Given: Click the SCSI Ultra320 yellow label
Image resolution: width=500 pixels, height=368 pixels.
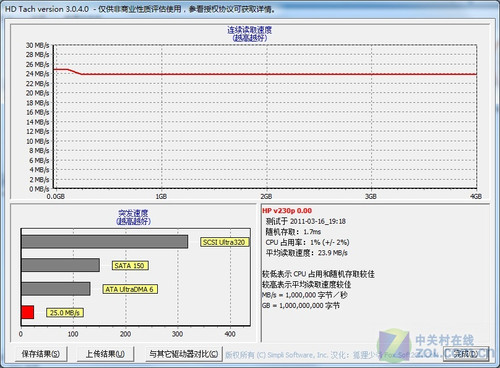Looking at the screenshot, I should click(225, 242).
